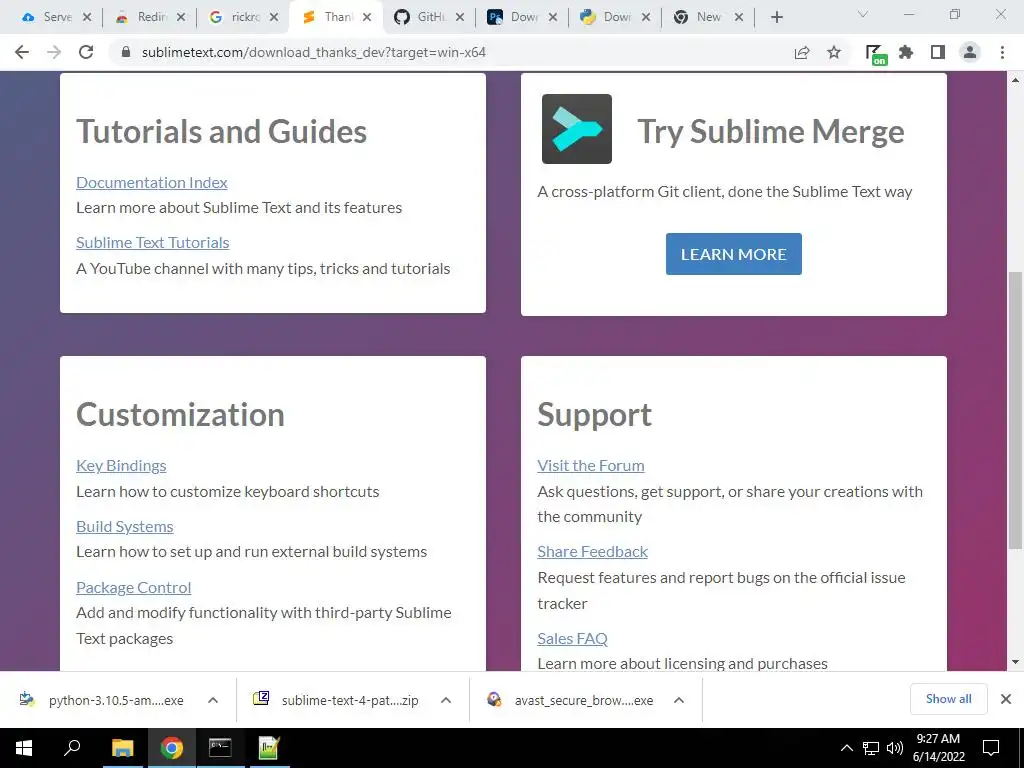The height and width of the screenshot is (768, 1024).
Task: Open the avast_secure_browser exe download
Action: pos(570,700)
